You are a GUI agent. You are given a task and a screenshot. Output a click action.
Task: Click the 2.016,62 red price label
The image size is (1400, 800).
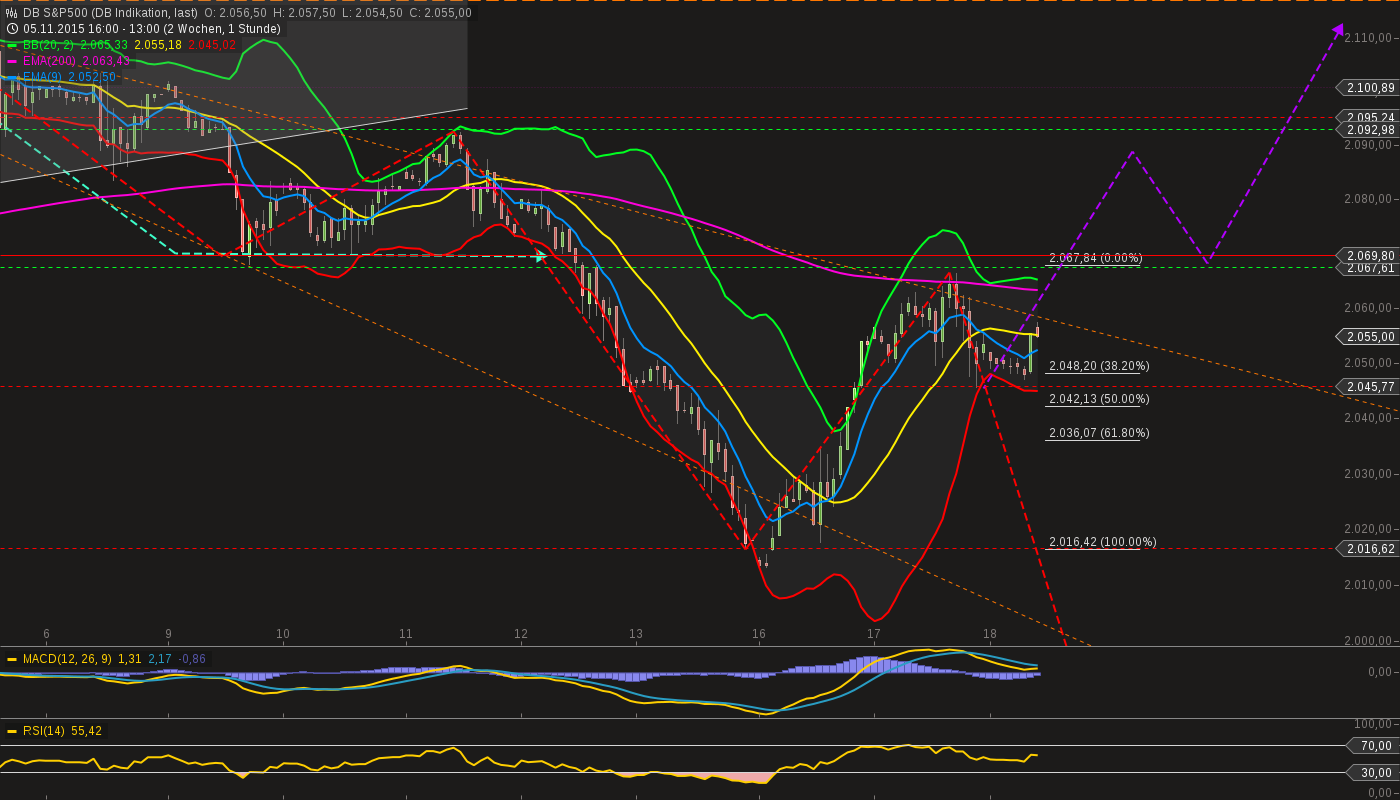point(1369,549)
